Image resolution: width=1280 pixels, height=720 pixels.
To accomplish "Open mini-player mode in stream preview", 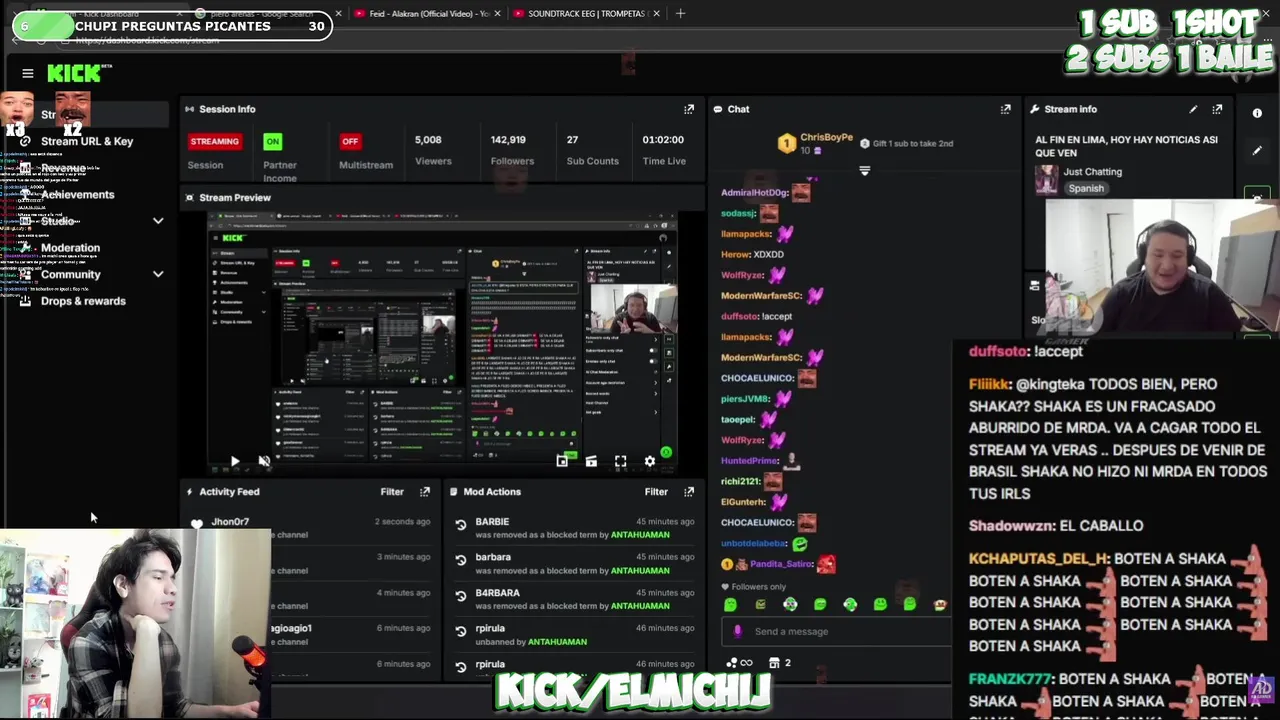I will [x=562, y=461].
